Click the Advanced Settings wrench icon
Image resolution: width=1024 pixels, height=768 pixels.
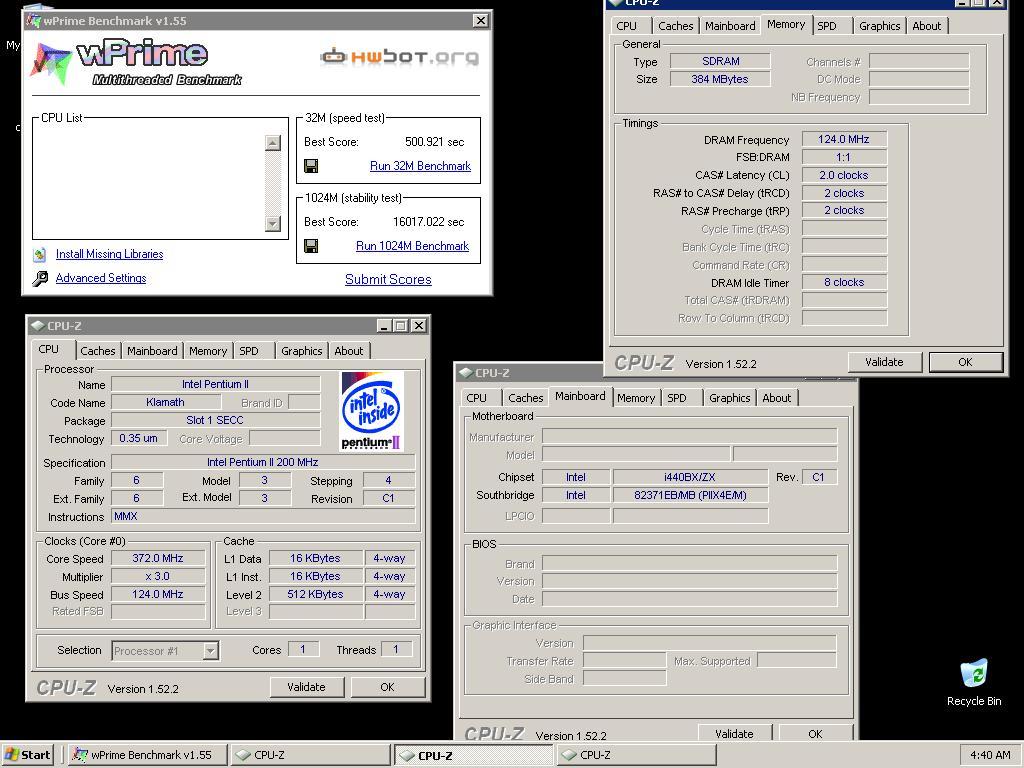tap(40, 278)
